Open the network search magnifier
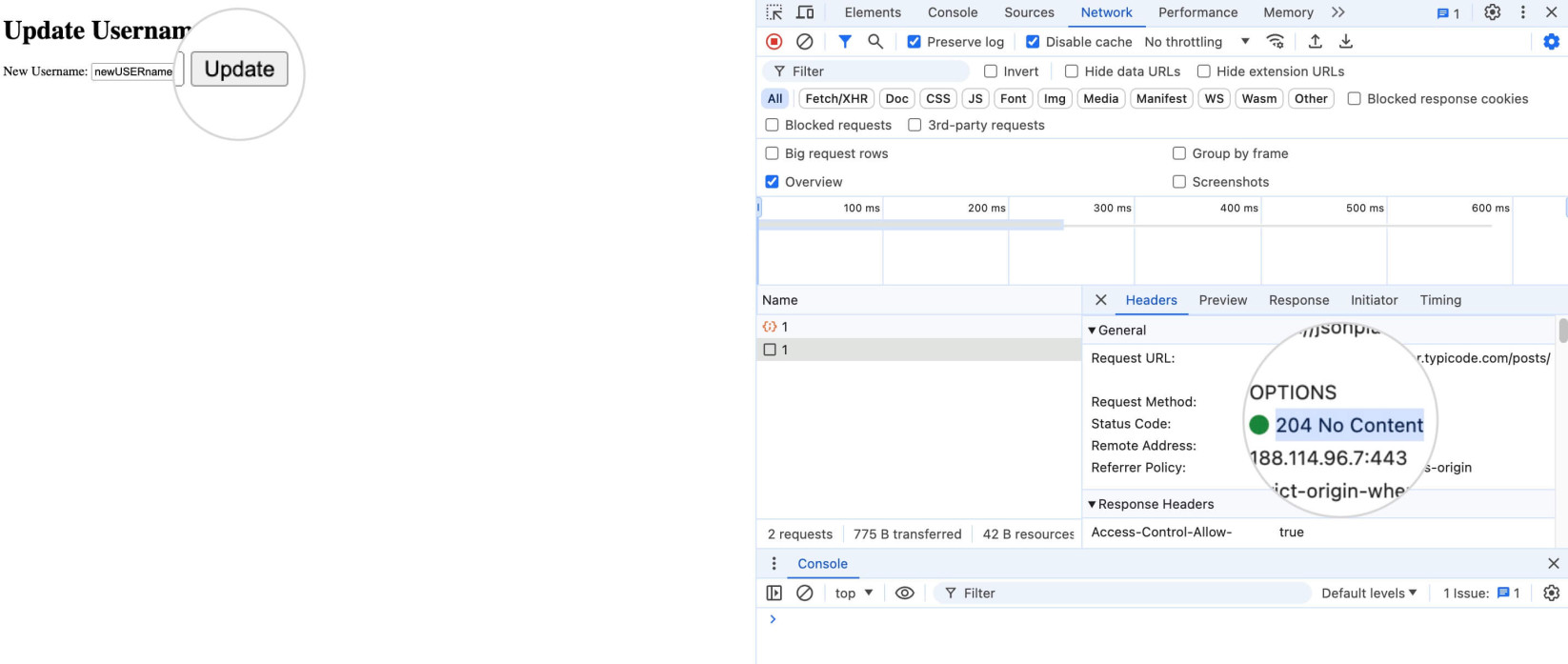This screenshot has width=1568, height=664. click(x=875, y=42)
